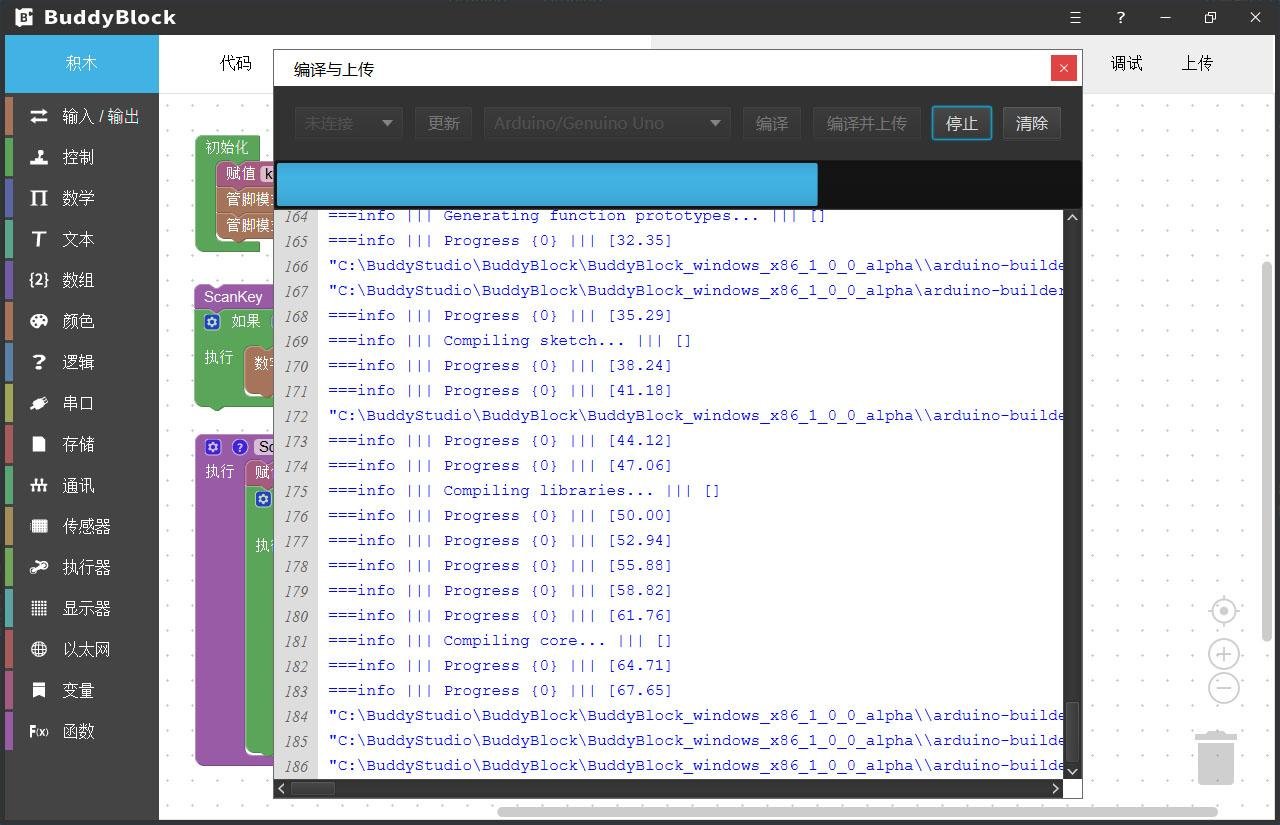Open the 调试 menu item
This screenshot has width=1280, height=825.
click(1126, 63)
